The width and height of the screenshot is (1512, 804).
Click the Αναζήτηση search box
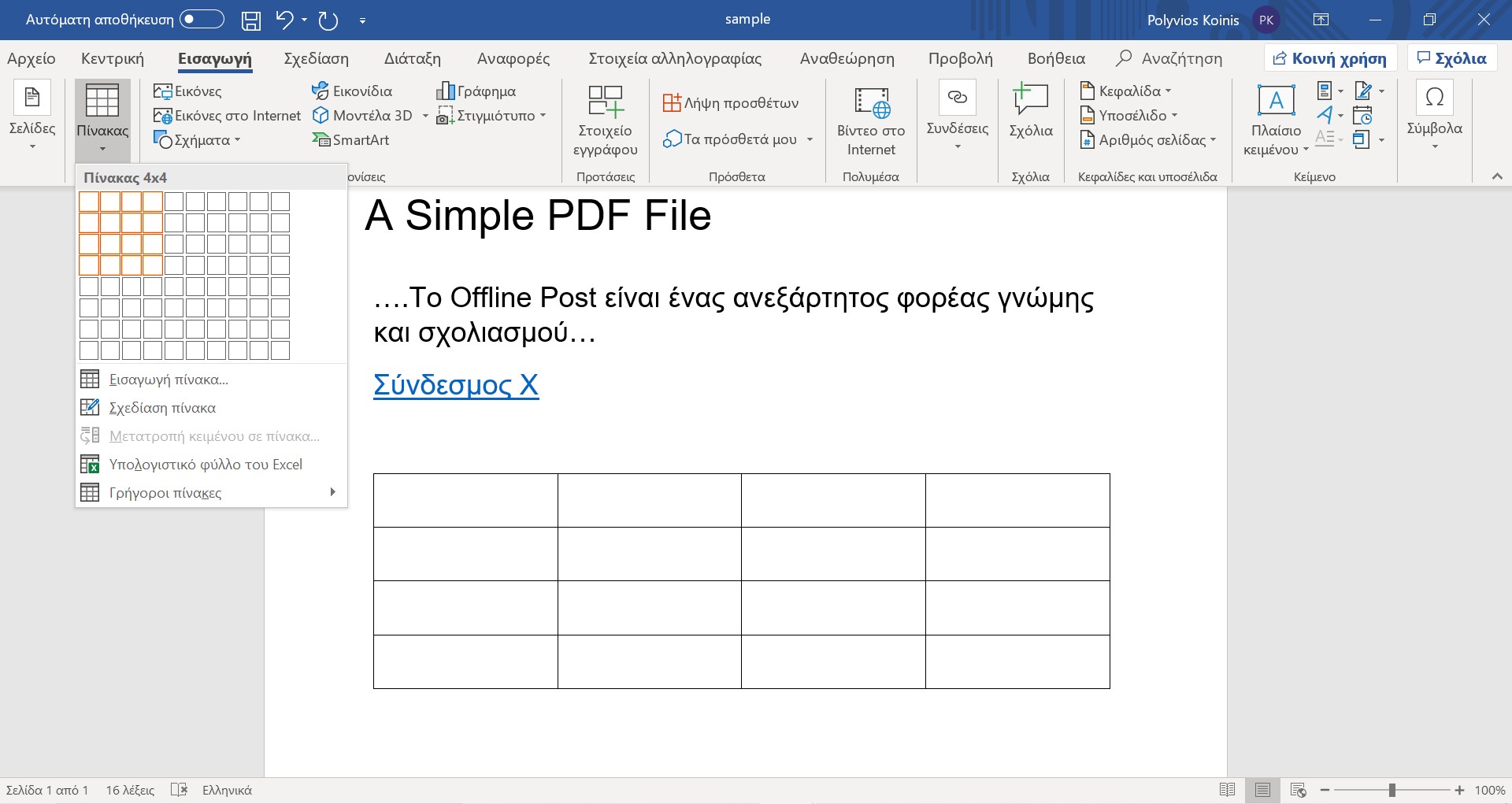click(1170, 58)
